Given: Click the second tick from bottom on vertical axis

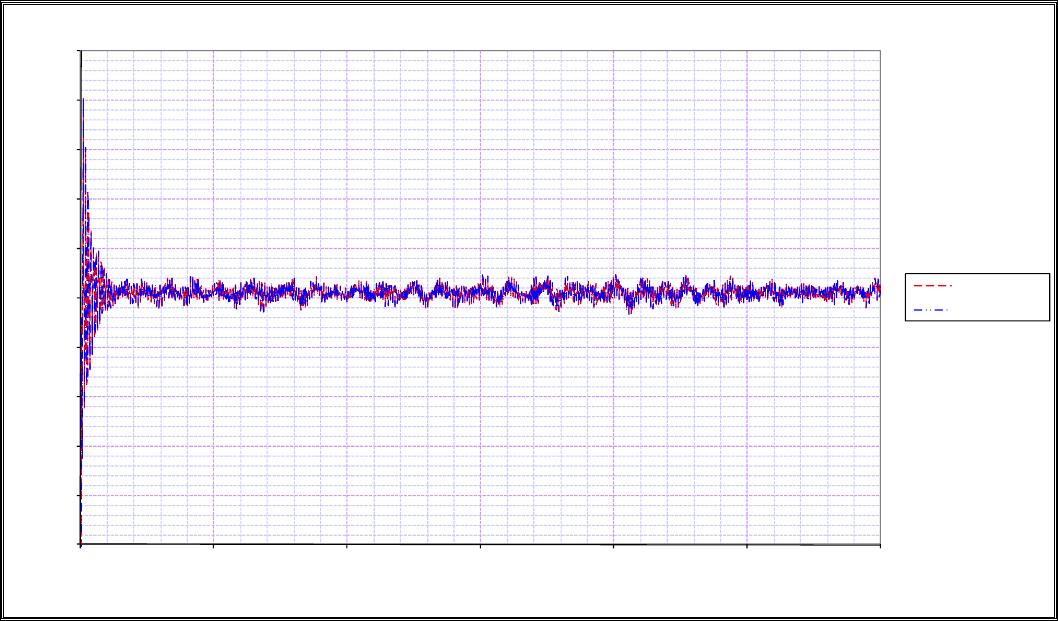Looking at the screenshot, I should tap(80, 495).
